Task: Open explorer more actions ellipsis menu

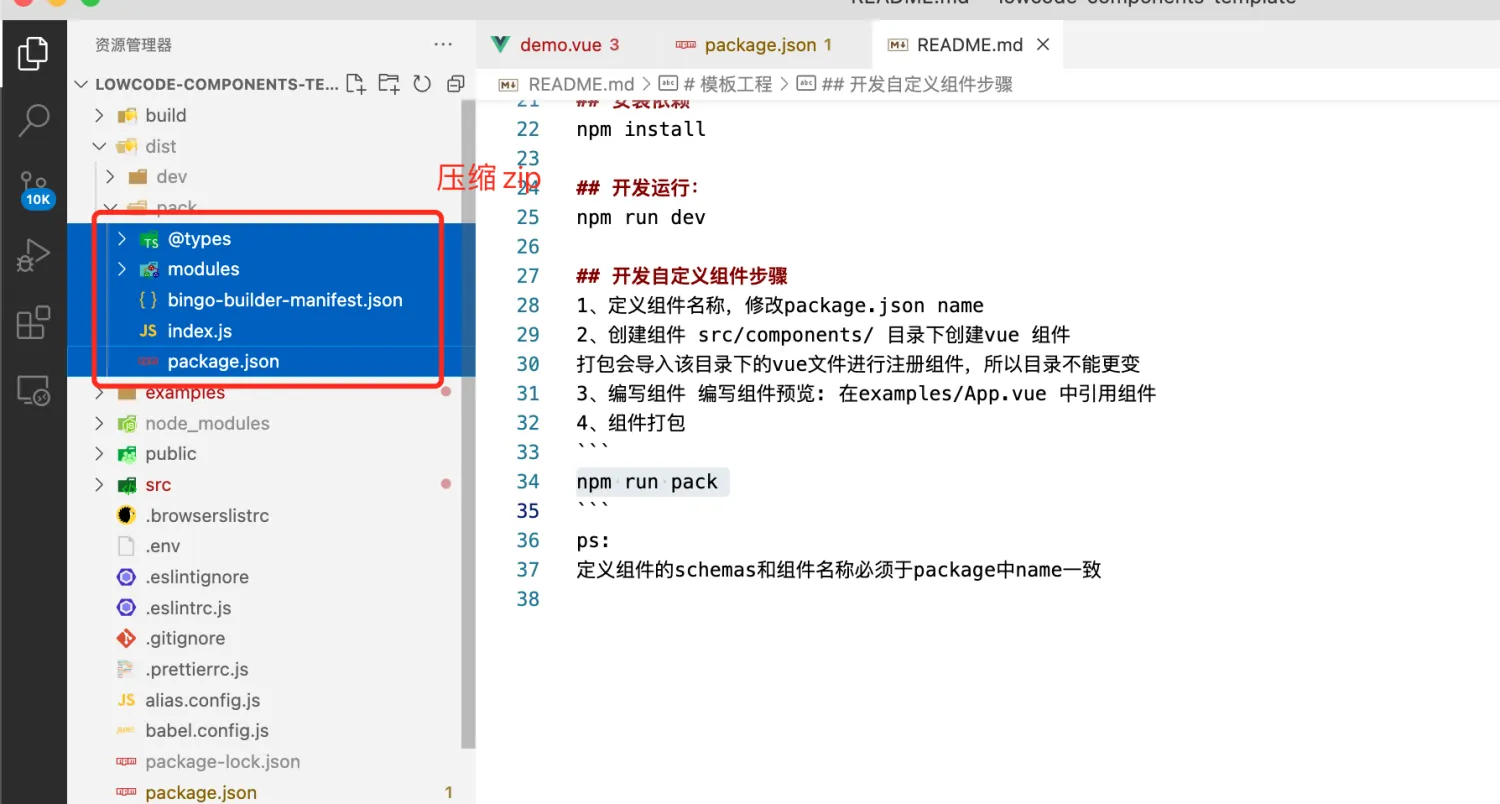Action: pyautogui.click(x=443, y=45)
